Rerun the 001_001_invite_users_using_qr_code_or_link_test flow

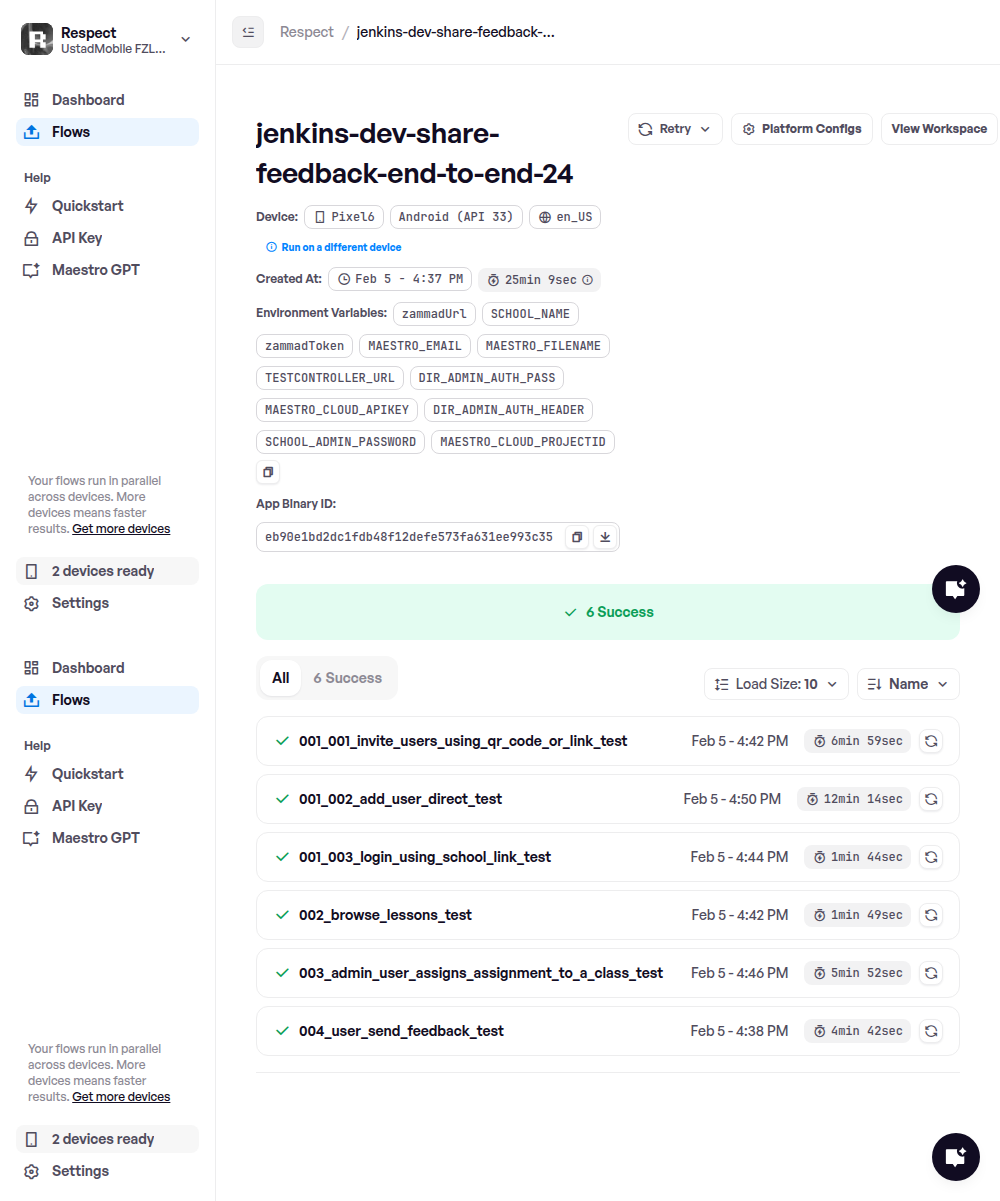[931, 741]
